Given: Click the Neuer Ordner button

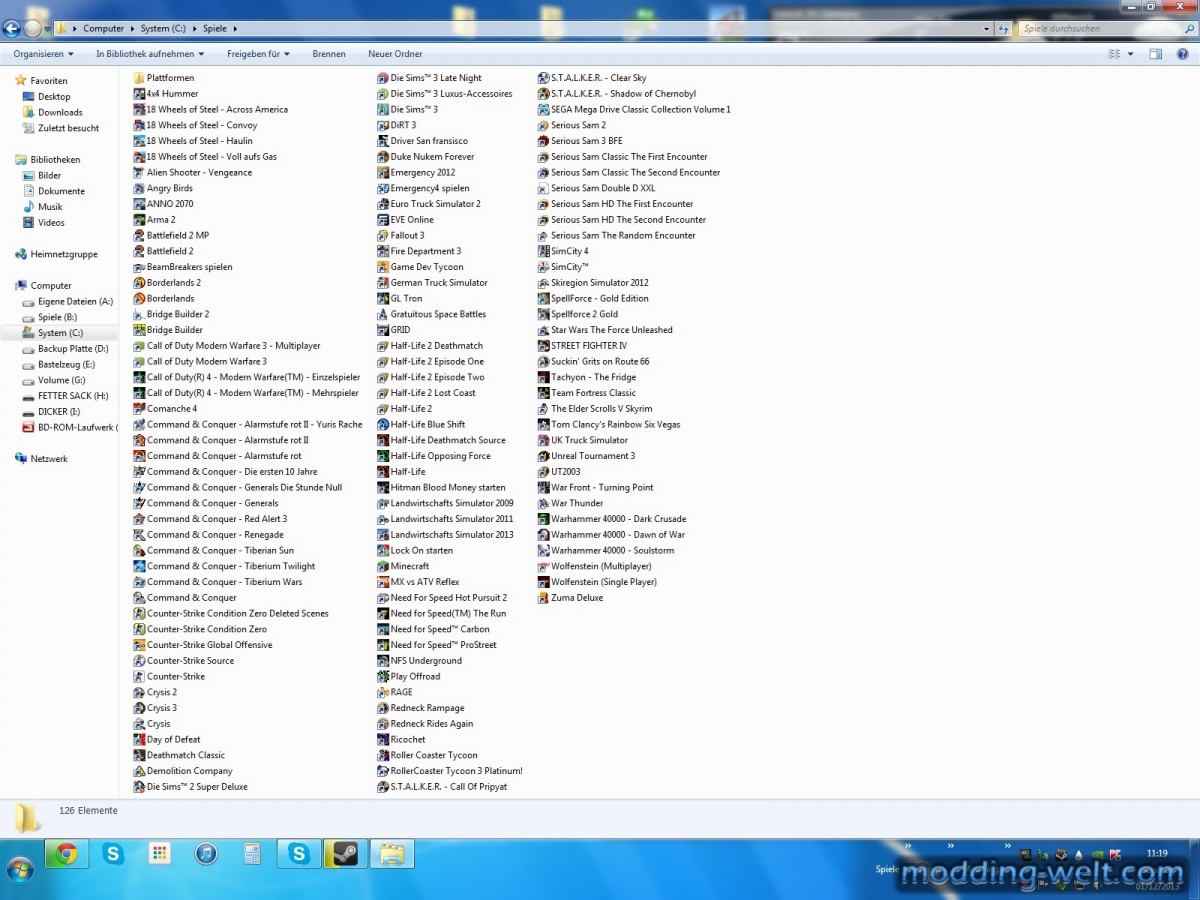Looking at the screenshot, I should coord(395,54).
